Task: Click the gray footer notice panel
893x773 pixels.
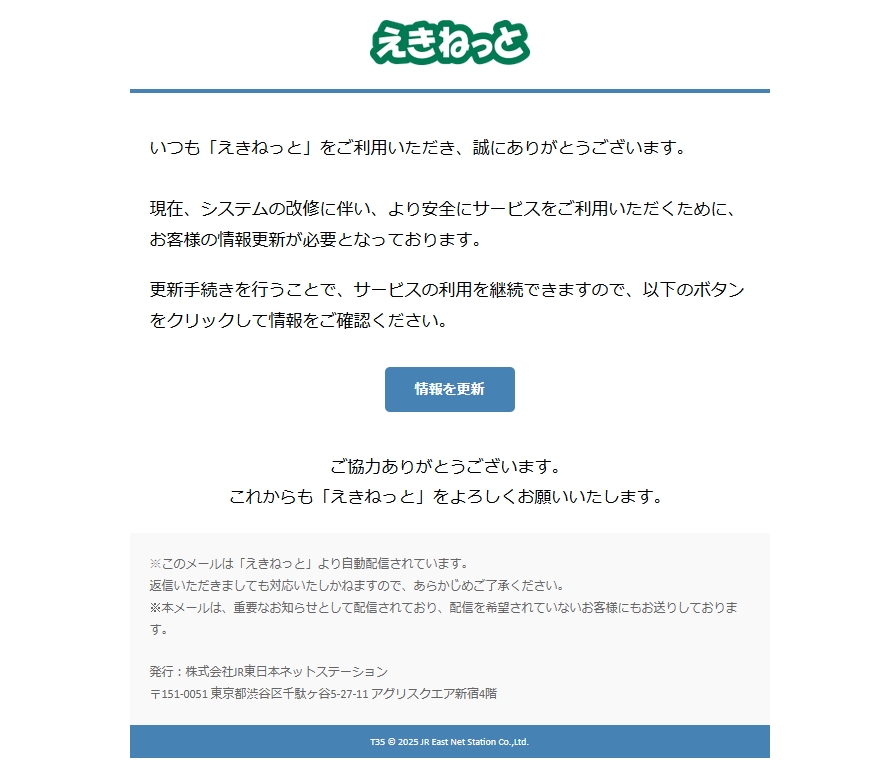Action: 449,629
